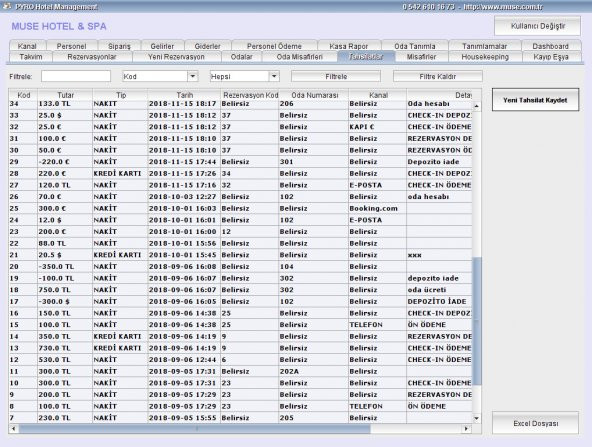Screen dimensions: 592x447
Task: Click the '20.5 $' amount cell
Action: [x=65, y=255]
